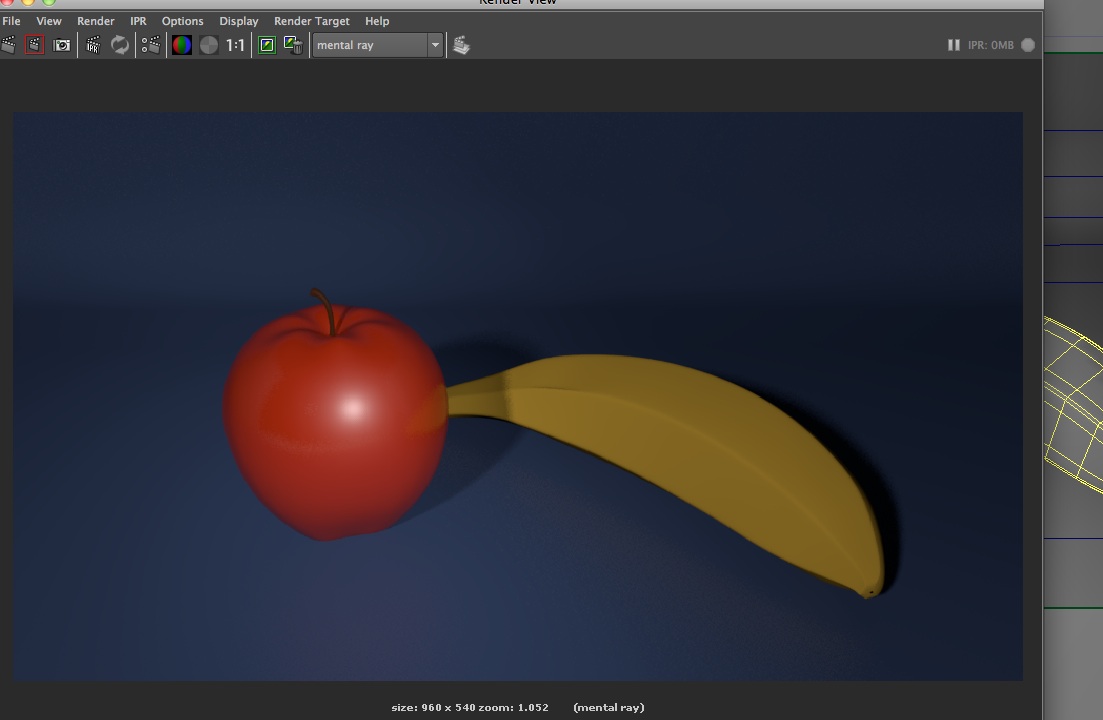Click the render diagnostics icon beside the renderer dropdown
The image size is (1103, 720).
(461, 45)
